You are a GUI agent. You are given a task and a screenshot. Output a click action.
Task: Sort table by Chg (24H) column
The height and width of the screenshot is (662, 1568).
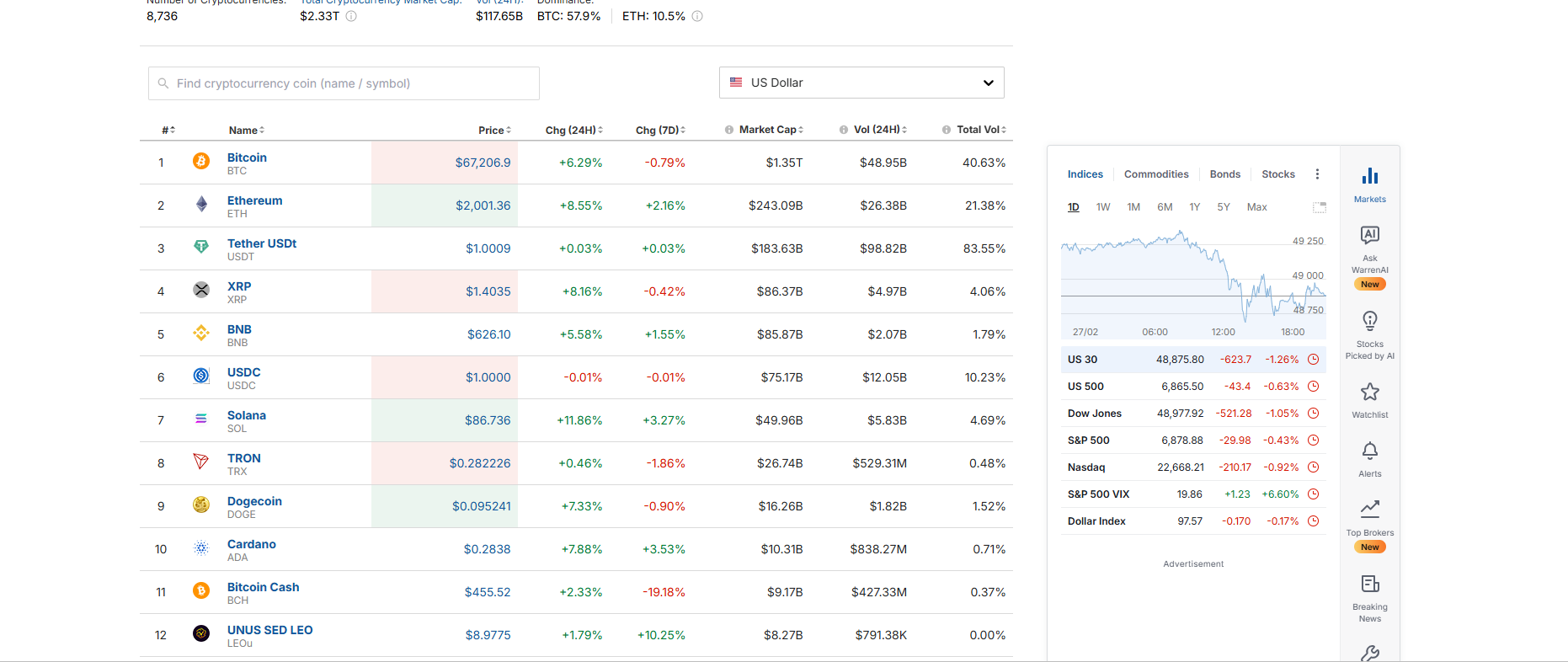click(573, 130)
